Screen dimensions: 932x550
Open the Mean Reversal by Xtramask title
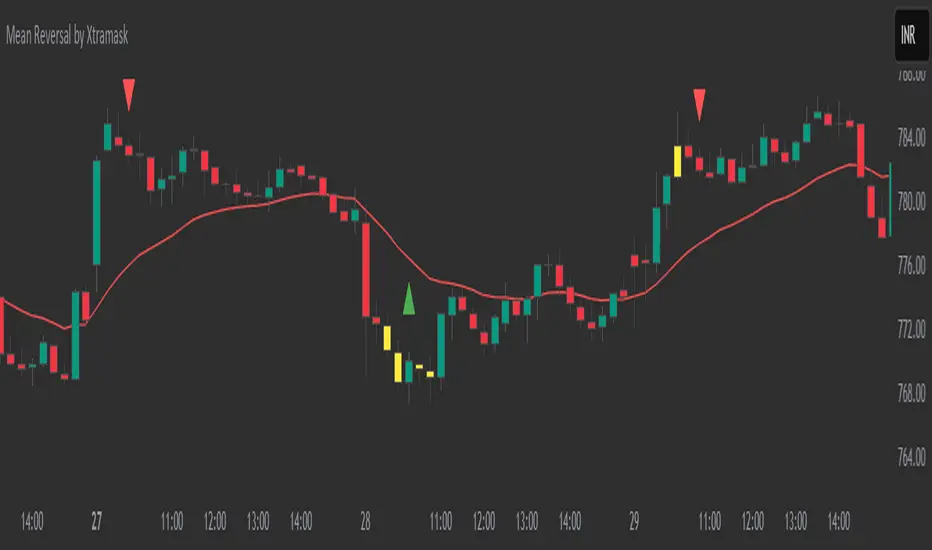tap(67, 37)
